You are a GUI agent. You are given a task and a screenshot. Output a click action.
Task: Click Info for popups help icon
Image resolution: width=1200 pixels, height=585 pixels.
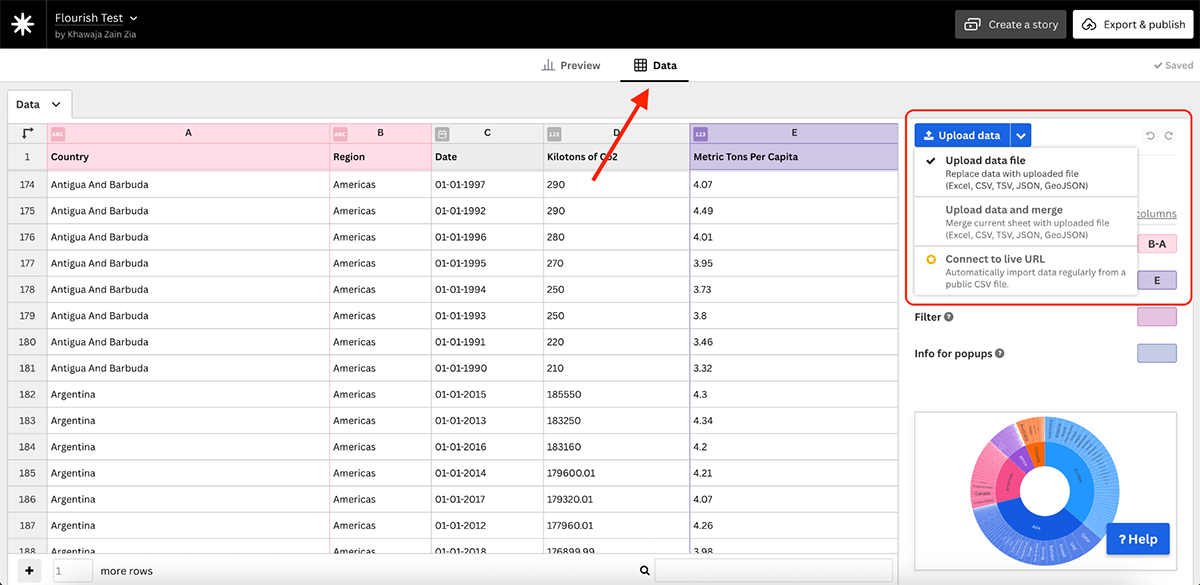tap(999, 354)
